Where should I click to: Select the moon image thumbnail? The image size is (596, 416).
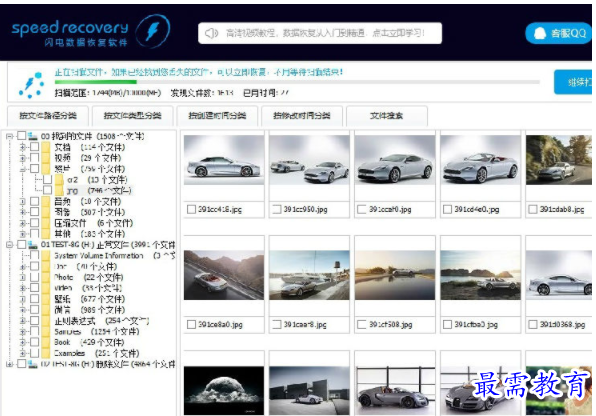(x=224, y=391)
